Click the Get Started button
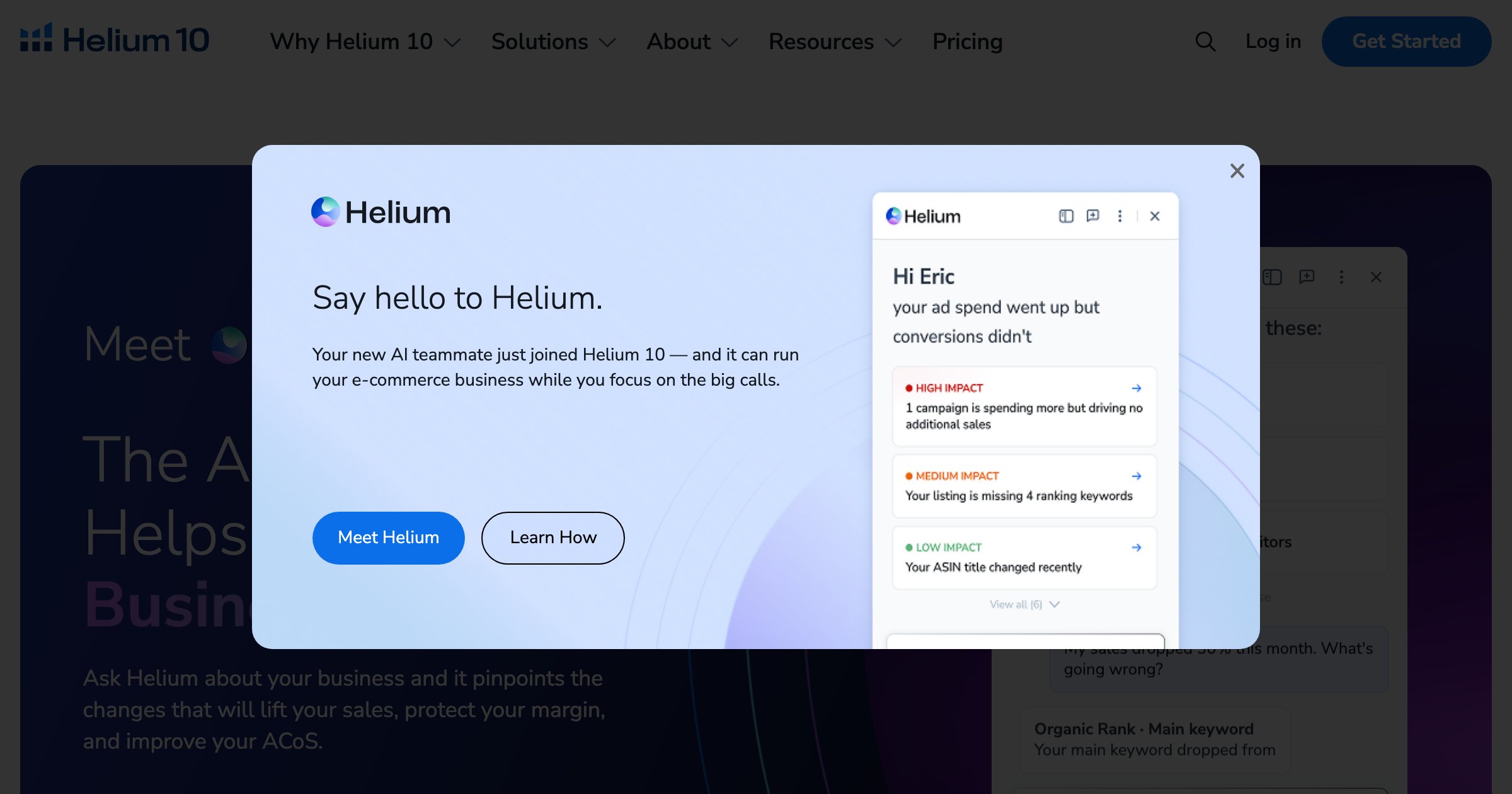 (1406, 42)
